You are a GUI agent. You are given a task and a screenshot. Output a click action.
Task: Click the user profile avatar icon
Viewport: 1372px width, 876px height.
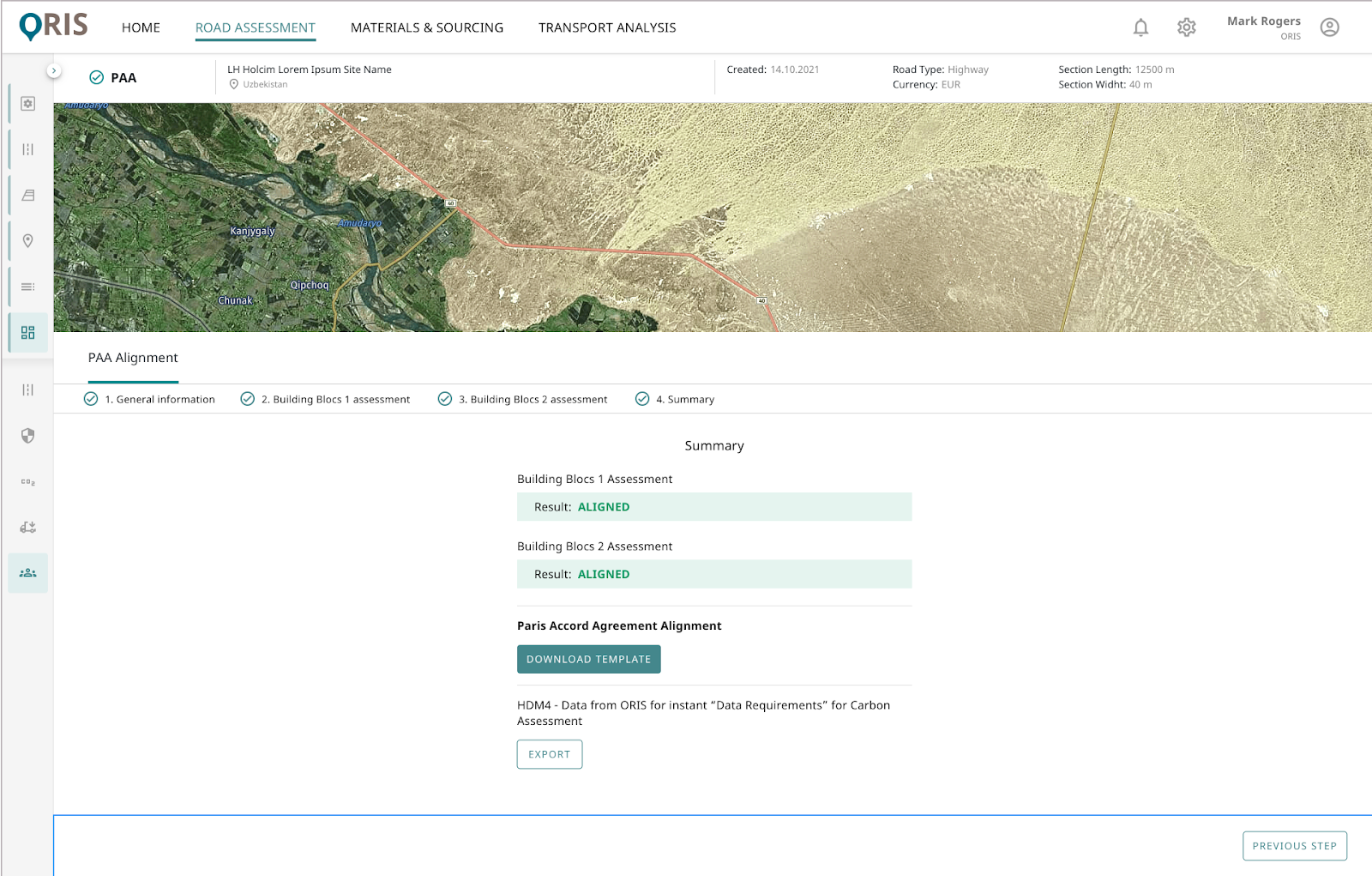(x=1329, y=27)
